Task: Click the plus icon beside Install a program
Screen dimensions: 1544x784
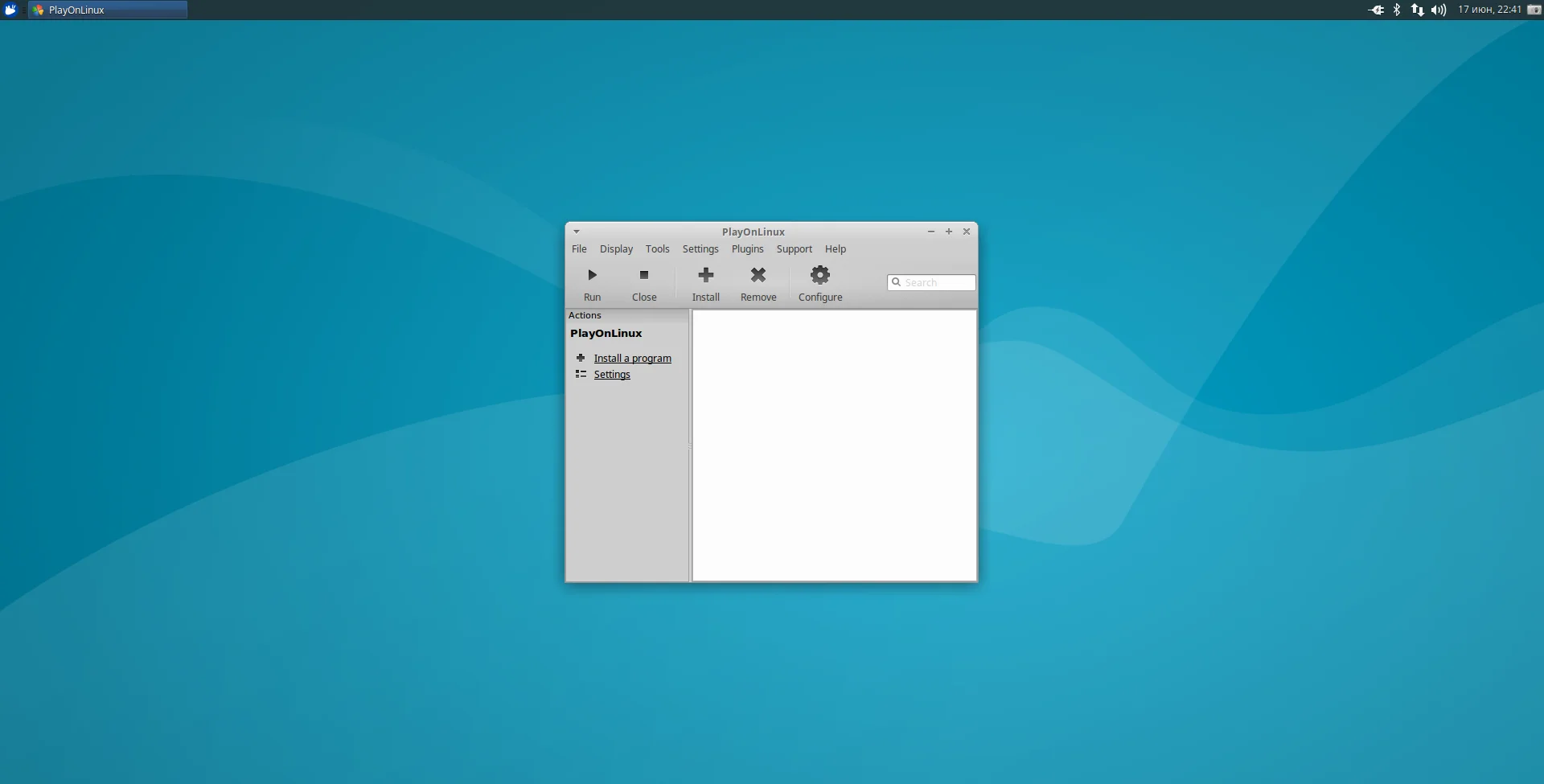Action: (x=581, y=358)
